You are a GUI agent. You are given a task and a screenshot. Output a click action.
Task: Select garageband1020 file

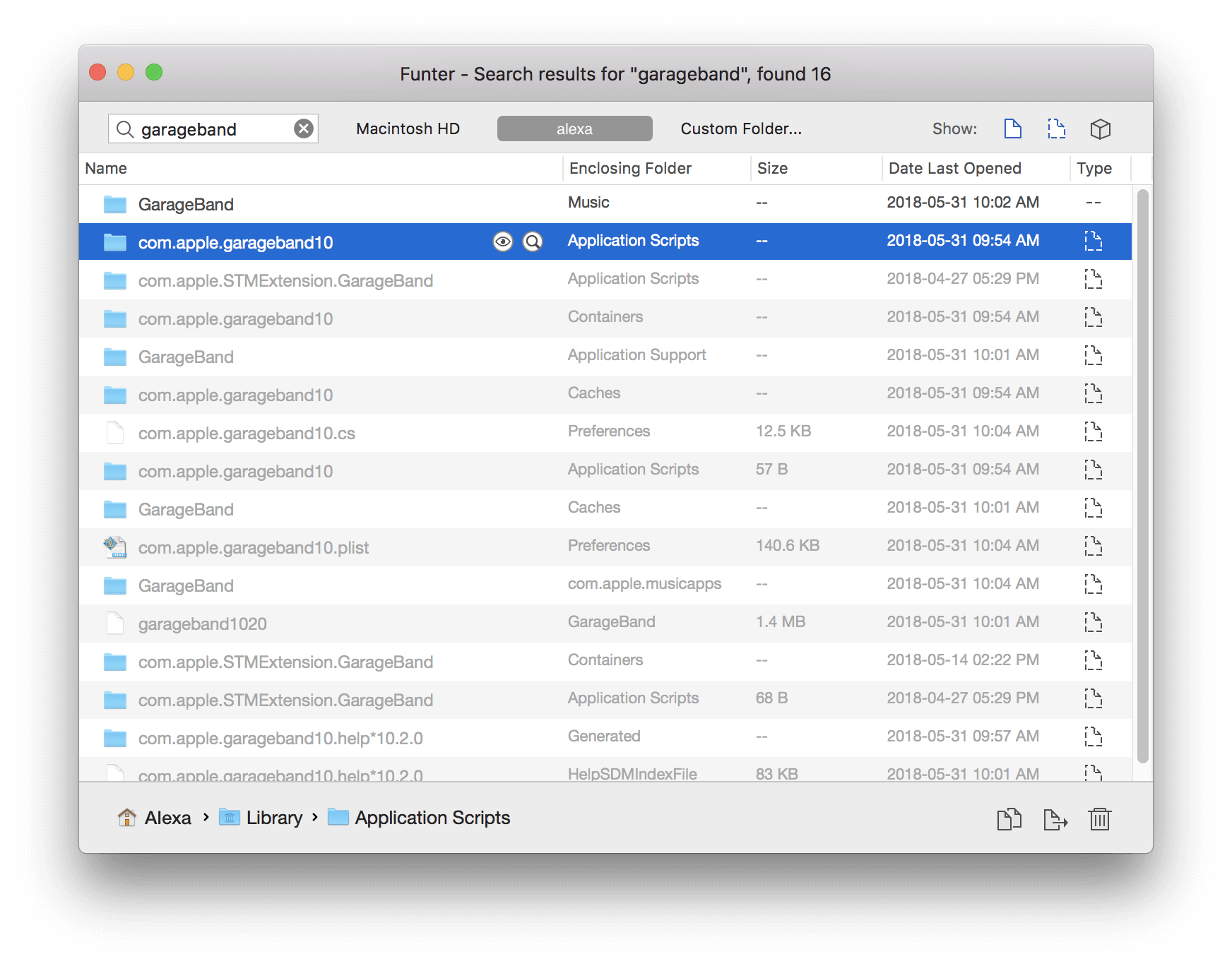pos(605,624)
